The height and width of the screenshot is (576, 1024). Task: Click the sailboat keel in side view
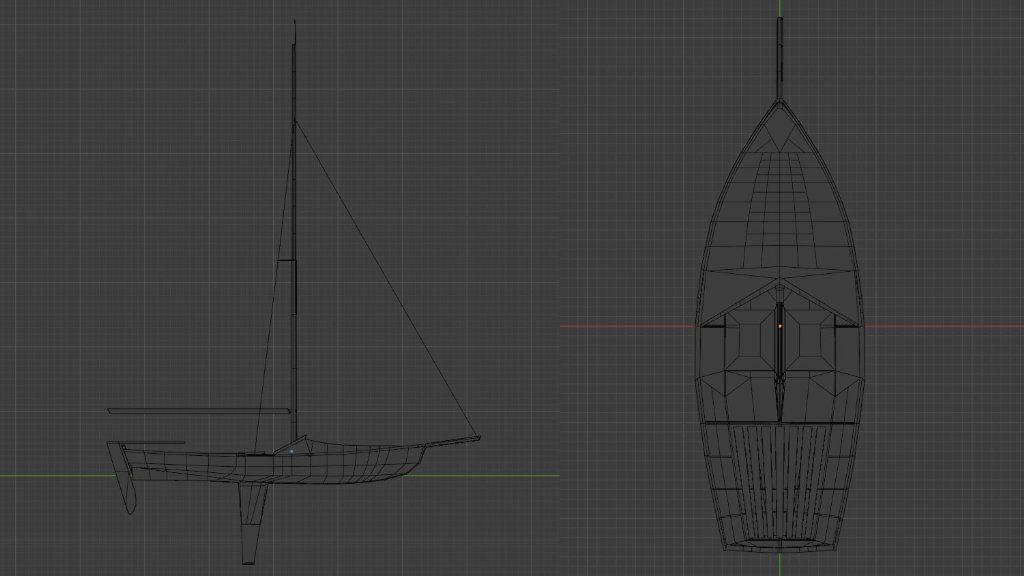pyautogui.click(x=250, y=520)
